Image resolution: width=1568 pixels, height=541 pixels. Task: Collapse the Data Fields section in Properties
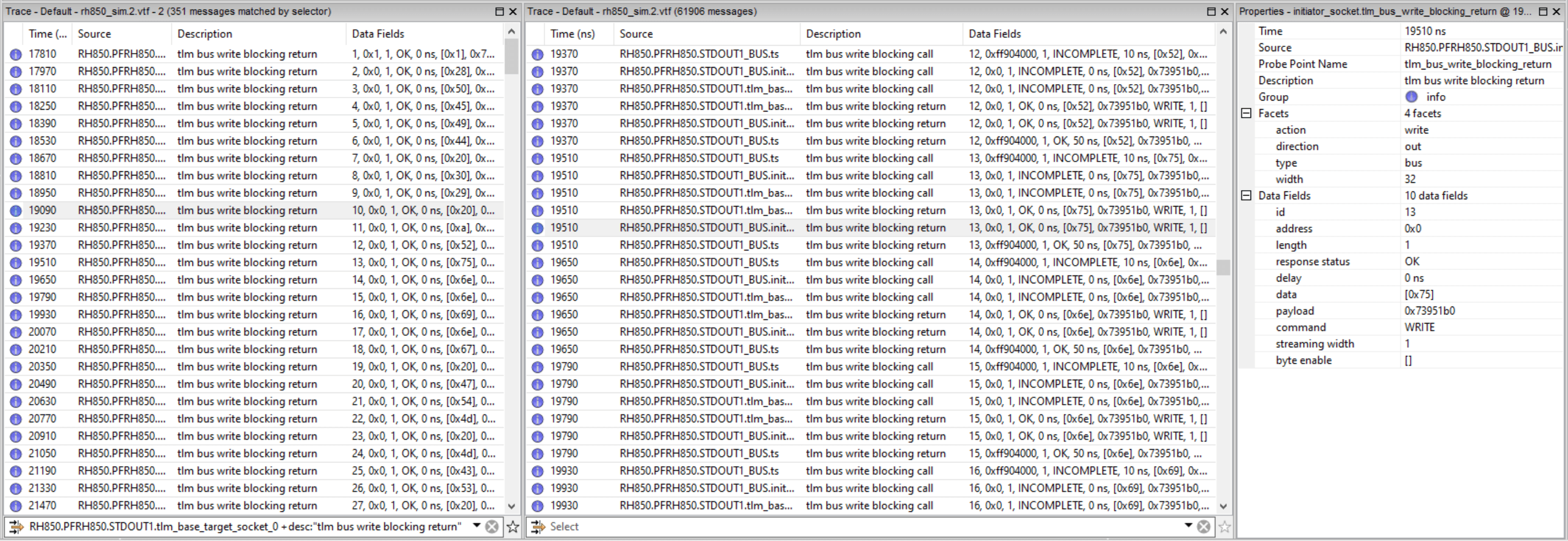coord(1246,196)
